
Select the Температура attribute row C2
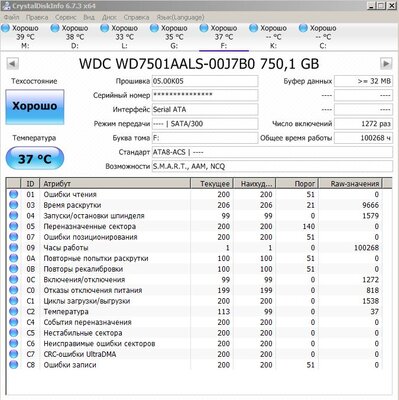pos(194,312)
